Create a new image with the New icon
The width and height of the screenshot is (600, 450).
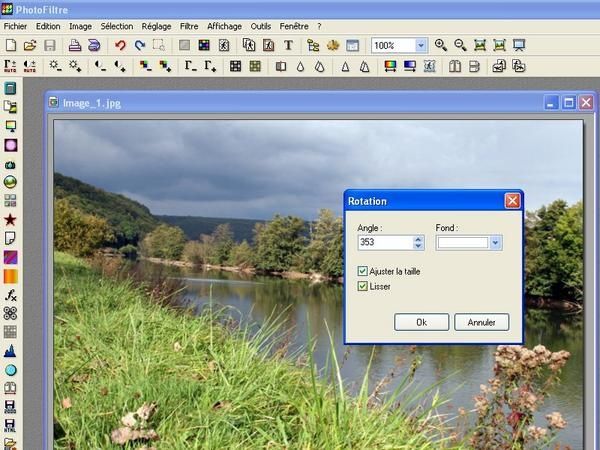(11, 45)
